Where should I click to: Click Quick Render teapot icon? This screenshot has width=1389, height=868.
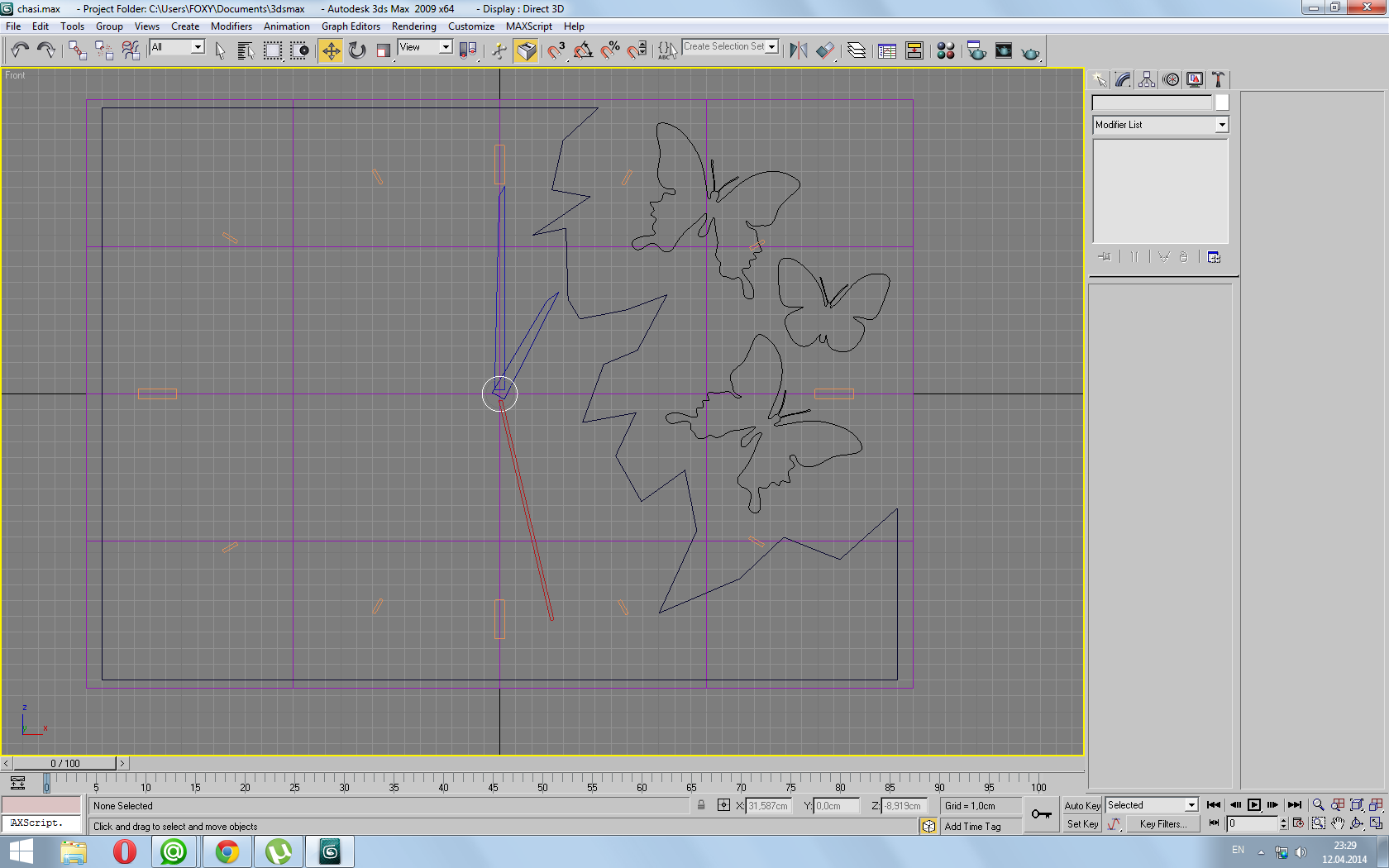[1030, 52]
